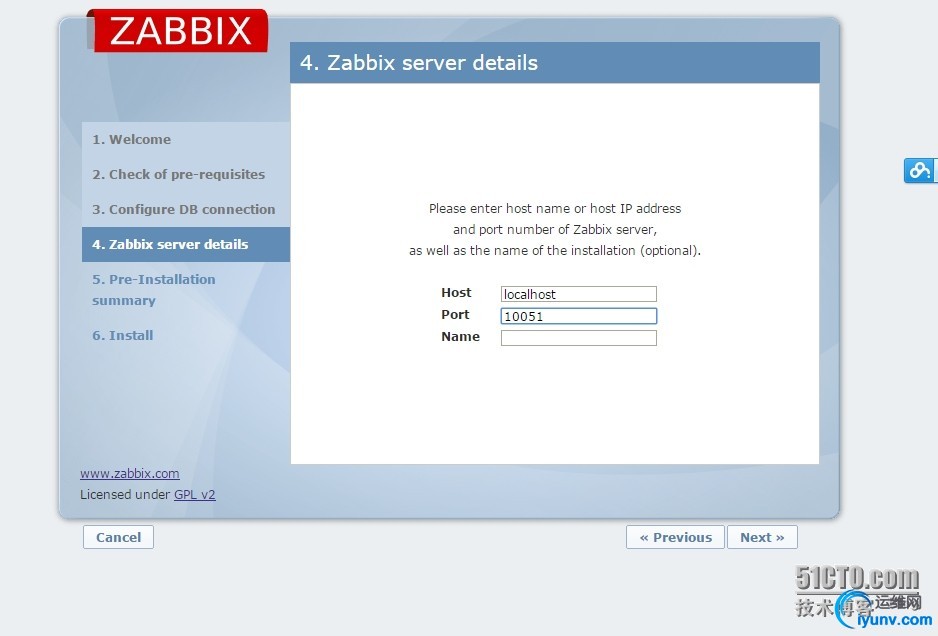Click the "and port number of Zabbix server" line
This screenshot has height=636, width=938.
555,230
